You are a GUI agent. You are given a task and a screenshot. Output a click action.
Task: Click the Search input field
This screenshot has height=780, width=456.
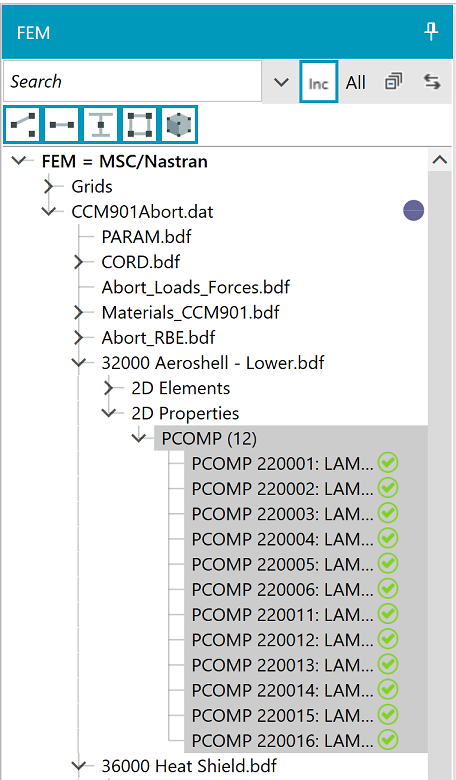tap(132, 81)
